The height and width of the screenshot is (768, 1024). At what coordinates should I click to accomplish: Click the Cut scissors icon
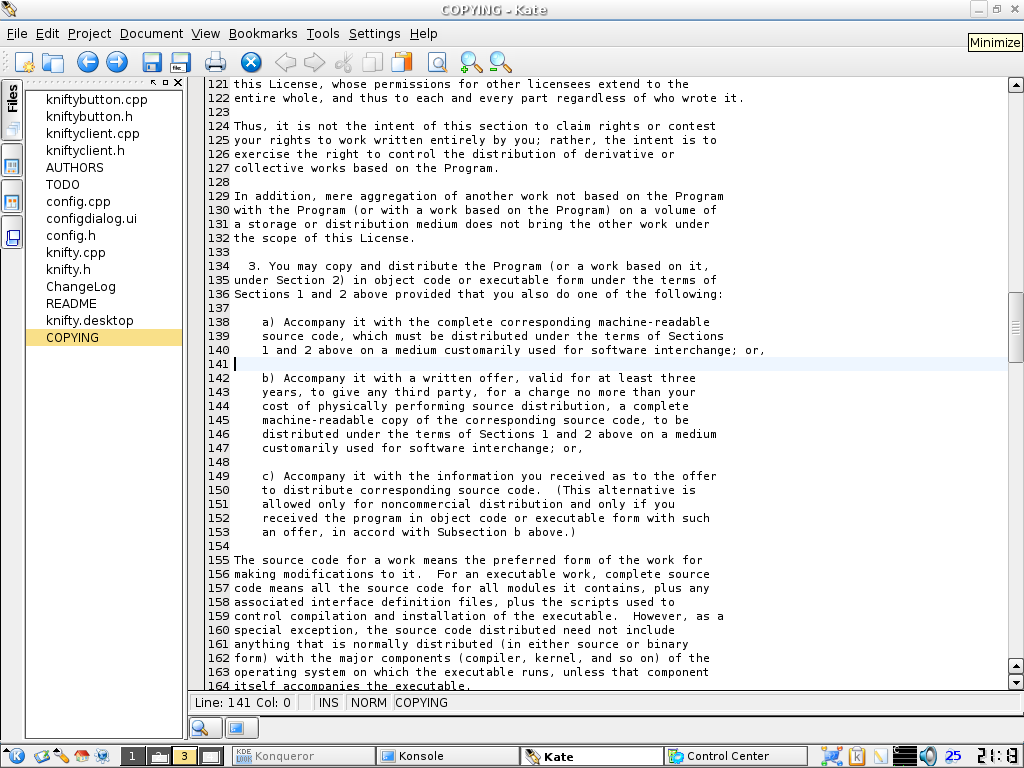[343, 62]
